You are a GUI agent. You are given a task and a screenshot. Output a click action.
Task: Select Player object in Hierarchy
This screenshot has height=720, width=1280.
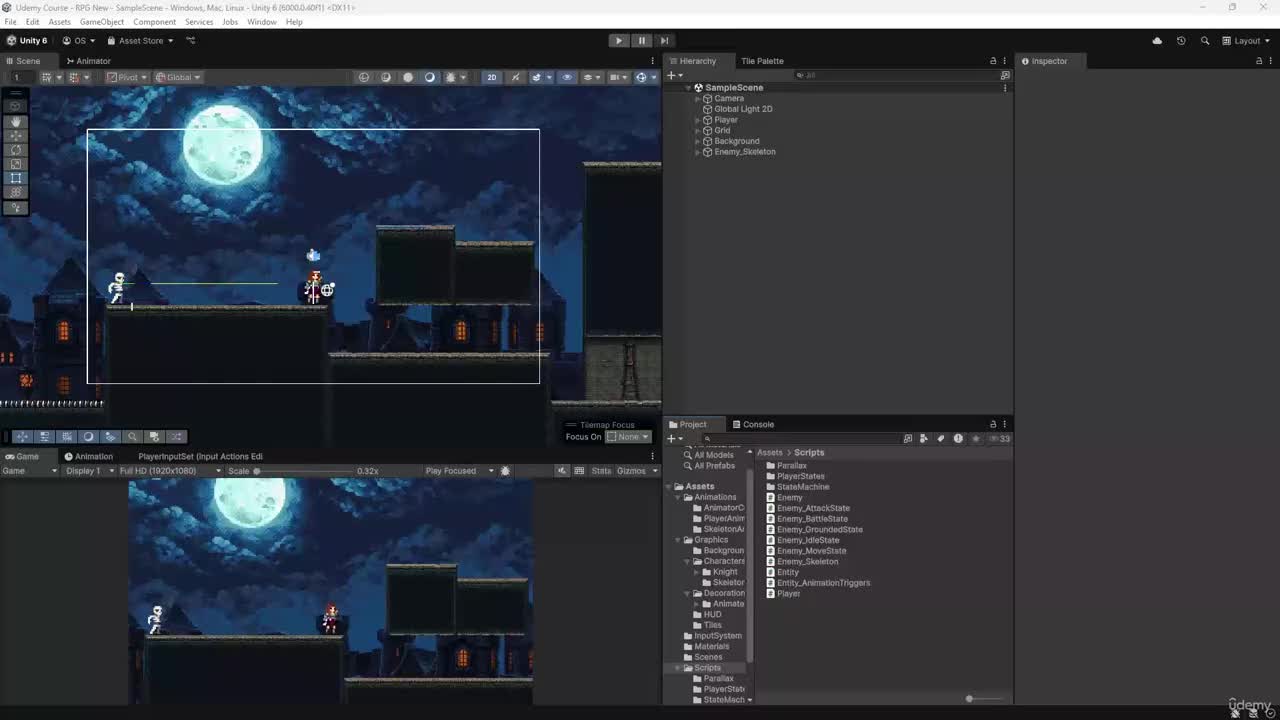(x=726, y=120)
